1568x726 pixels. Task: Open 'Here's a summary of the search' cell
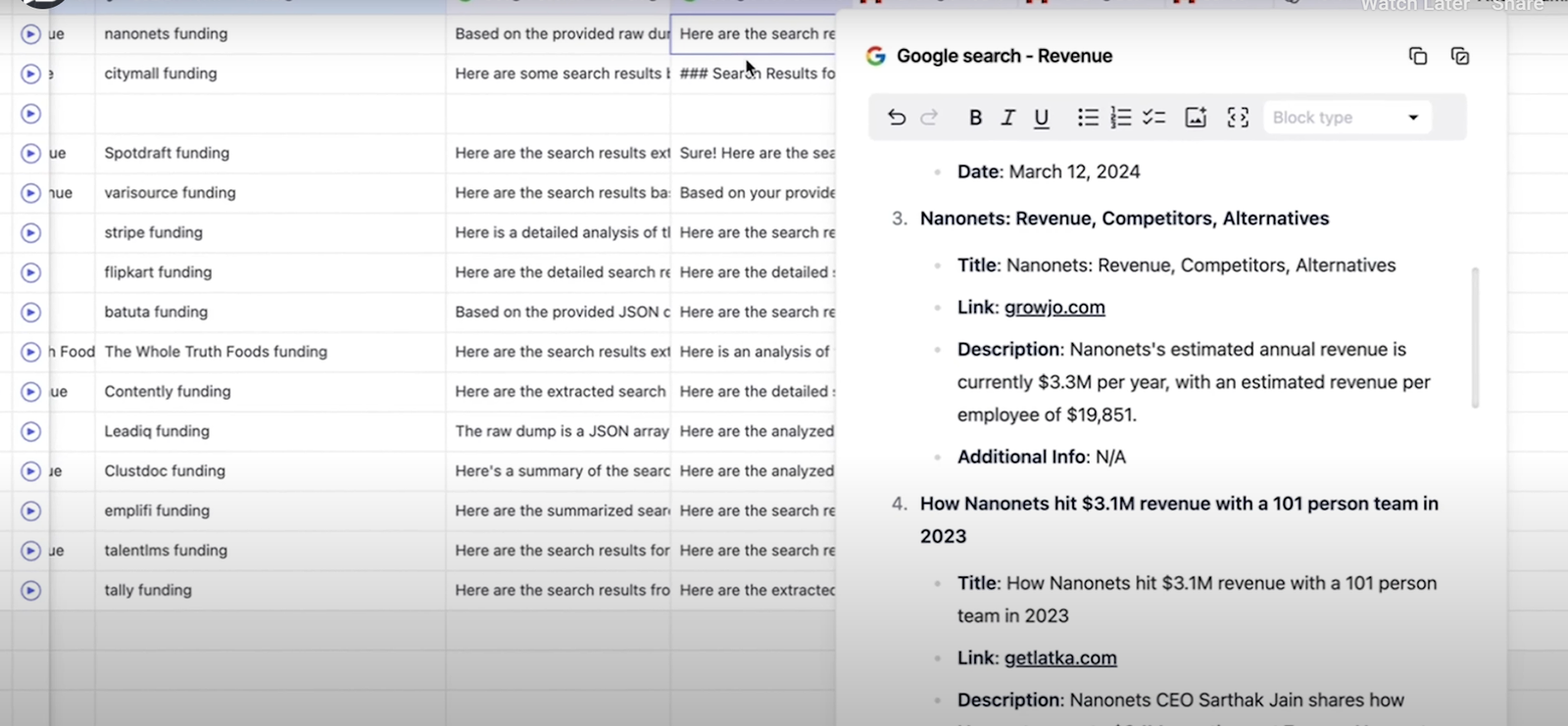point(559,471)
